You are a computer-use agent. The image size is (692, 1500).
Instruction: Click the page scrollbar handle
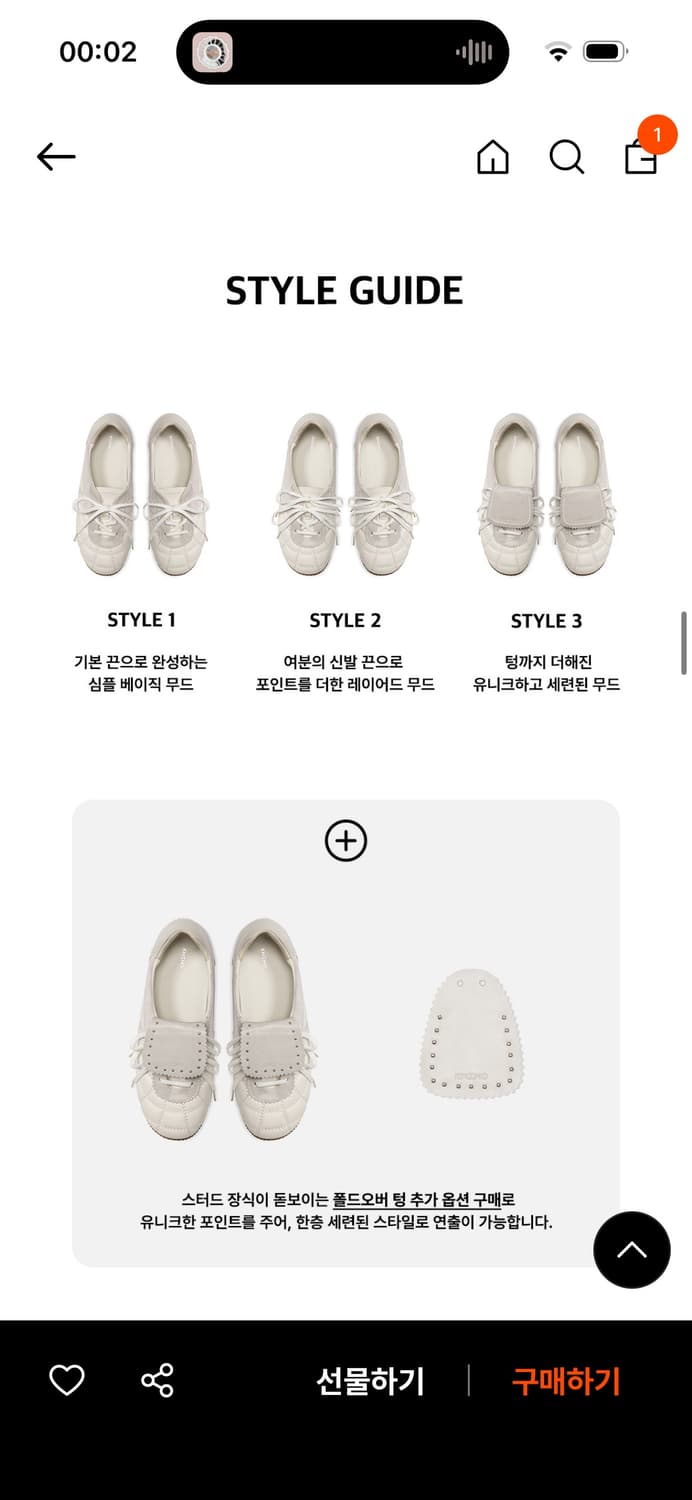tap(684, 643)
